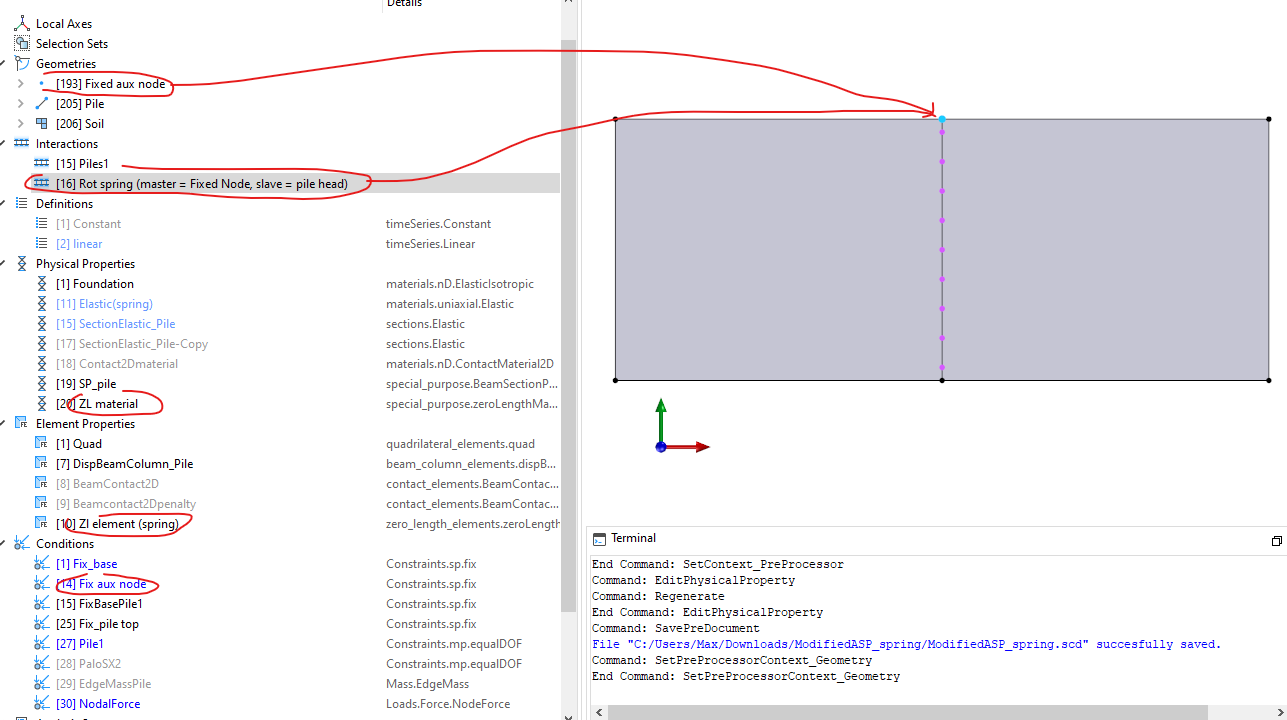Screen dimensions: 1287x720
Task: Click the cyan pile head node in viewport
Action: 941,119
